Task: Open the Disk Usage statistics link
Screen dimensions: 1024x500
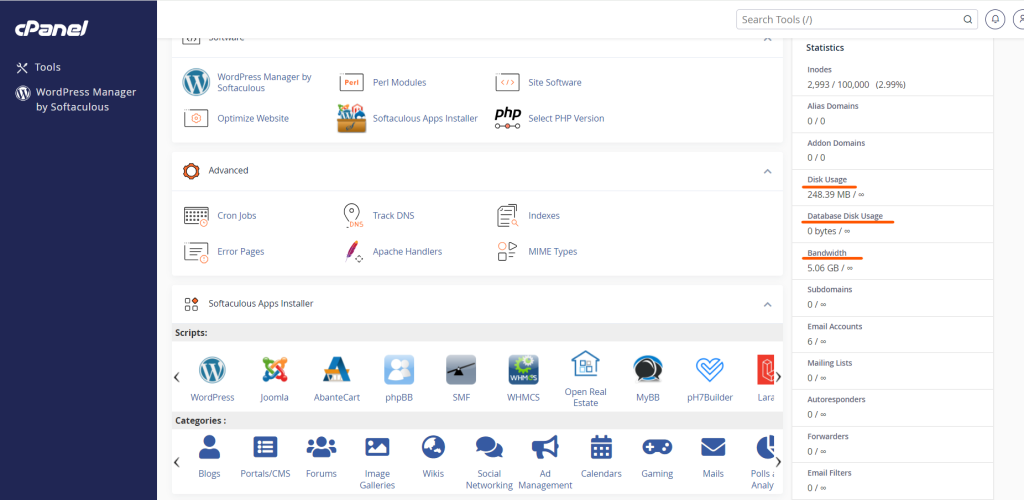Action: (827, 180)
